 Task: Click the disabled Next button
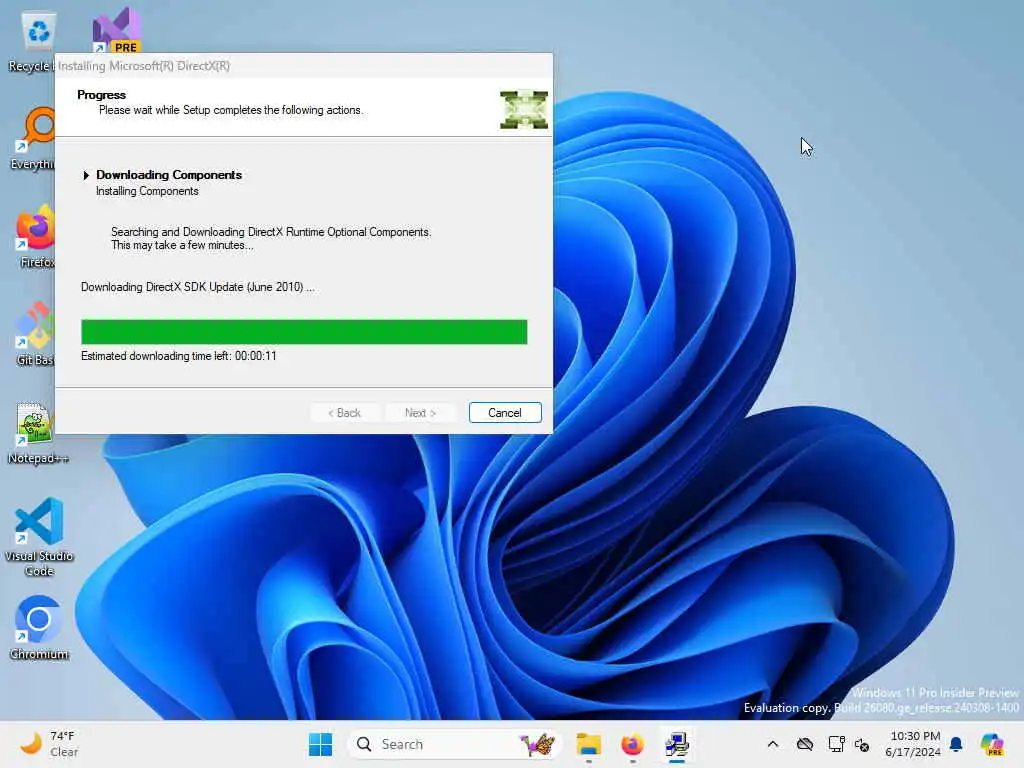[420, 413]
